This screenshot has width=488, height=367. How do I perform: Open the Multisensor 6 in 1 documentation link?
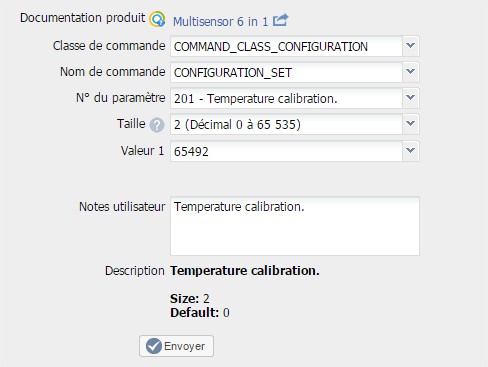tap(220, 22)
